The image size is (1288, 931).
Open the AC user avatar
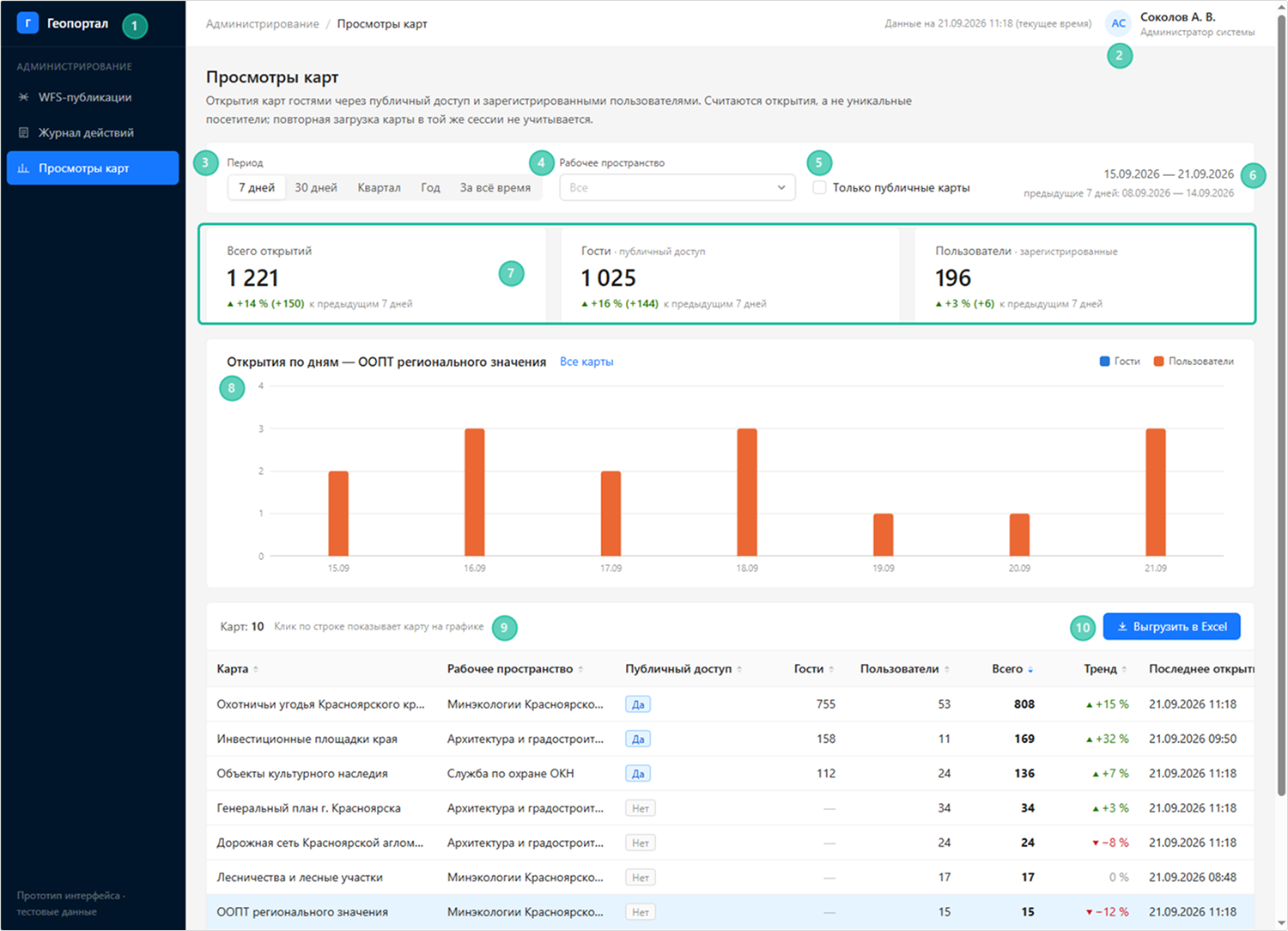pyautogui.click(x=1118, y=23)
